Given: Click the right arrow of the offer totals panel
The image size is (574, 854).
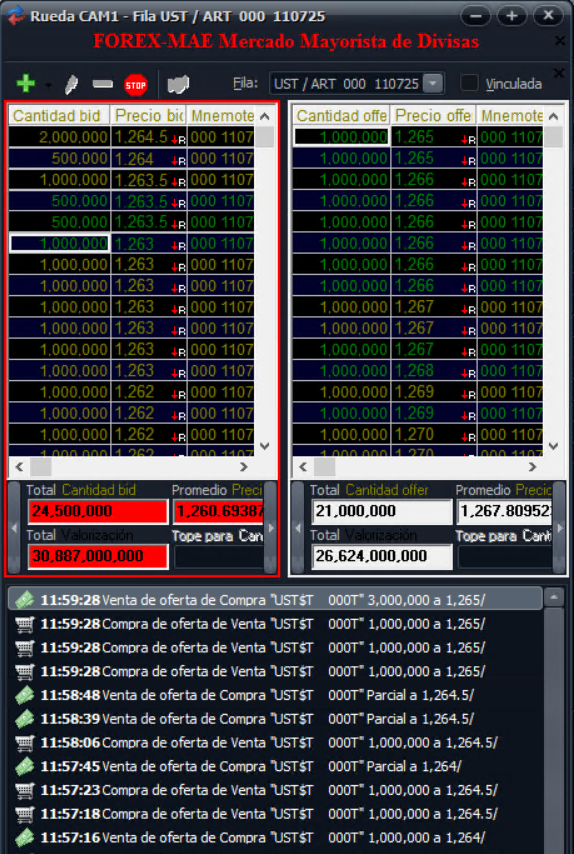Looking at the screenshot, I should point(559,527).
